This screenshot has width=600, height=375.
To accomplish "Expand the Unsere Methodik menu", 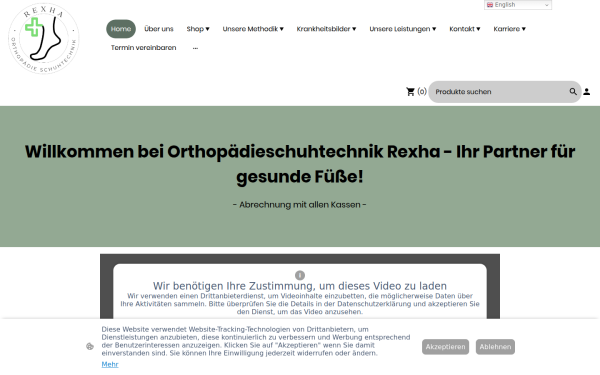I will [x=253, y=29].
